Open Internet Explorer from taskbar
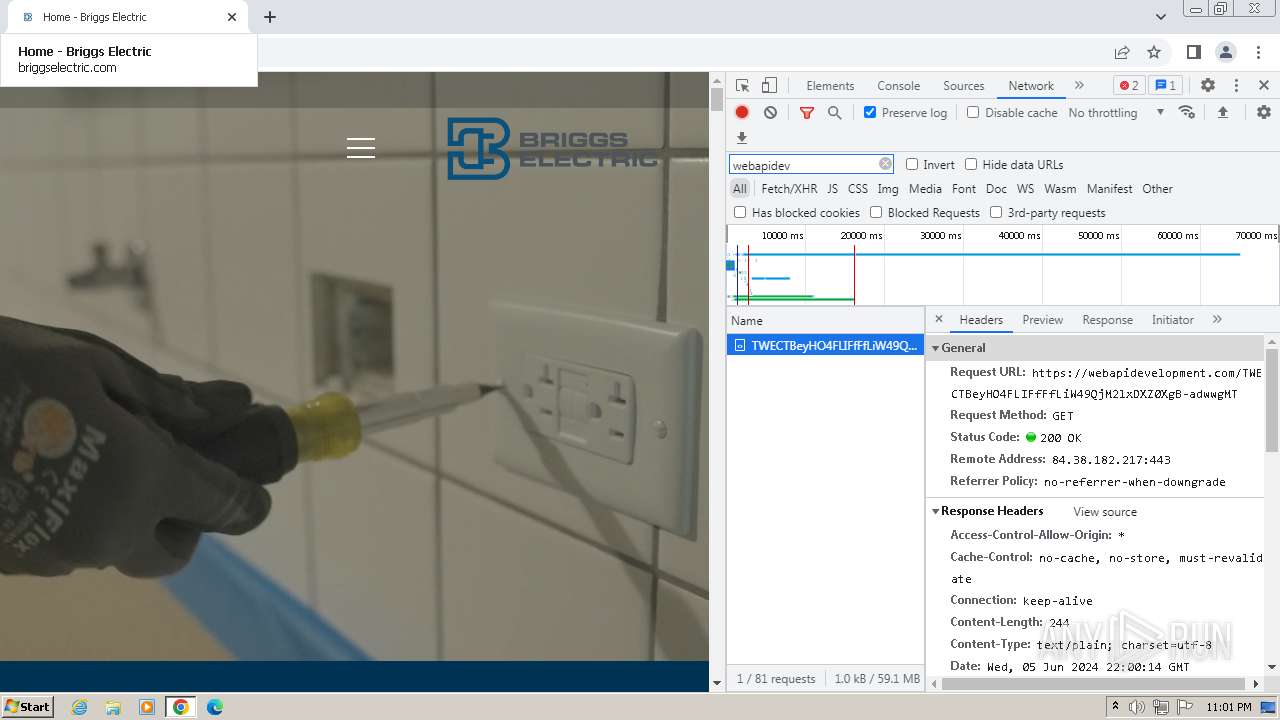The height and width of the screenshot is (720, 1280). pyautogui.click(x=80, y=707)
